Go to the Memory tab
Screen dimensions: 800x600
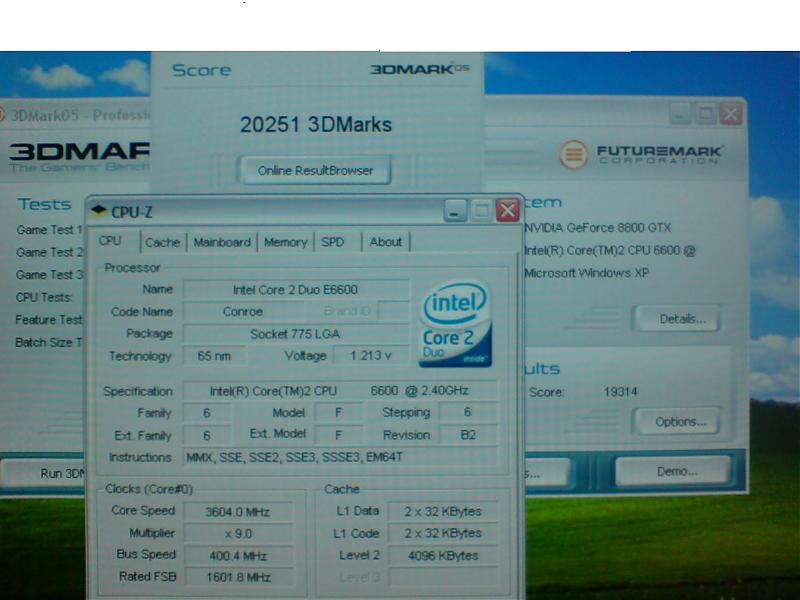[x=285, y=242]
